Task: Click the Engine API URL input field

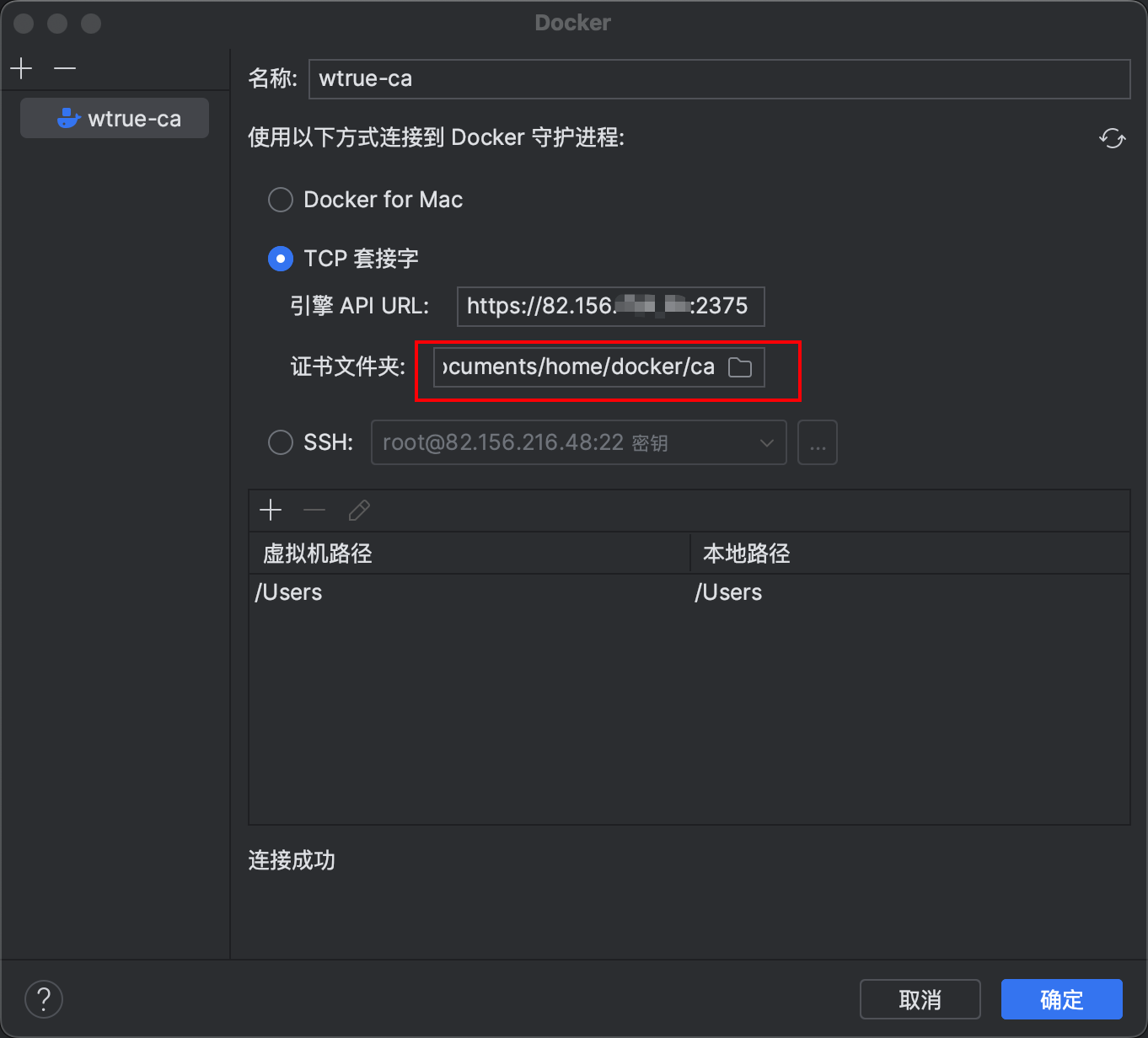Action: 610,306
